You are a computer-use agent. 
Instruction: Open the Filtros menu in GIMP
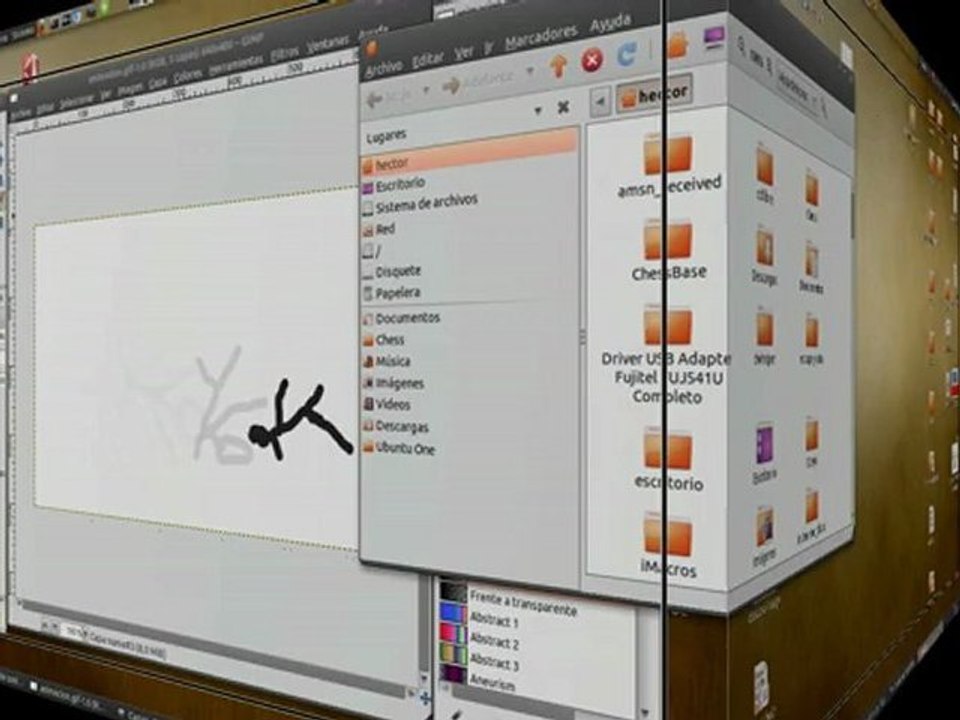click(284, 52)
